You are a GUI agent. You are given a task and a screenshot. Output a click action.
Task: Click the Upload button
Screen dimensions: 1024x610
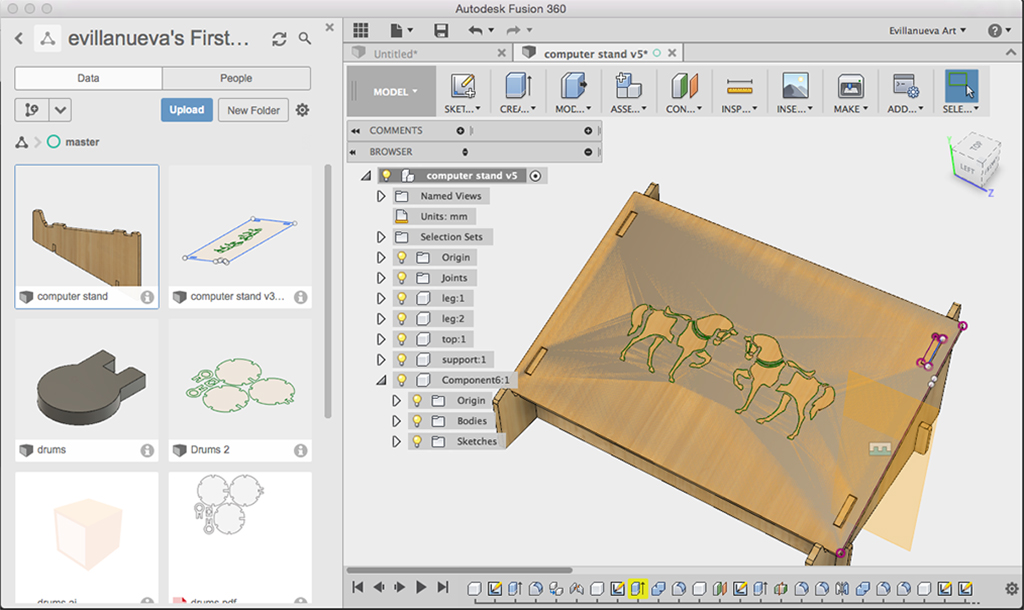tap(187, 110)
